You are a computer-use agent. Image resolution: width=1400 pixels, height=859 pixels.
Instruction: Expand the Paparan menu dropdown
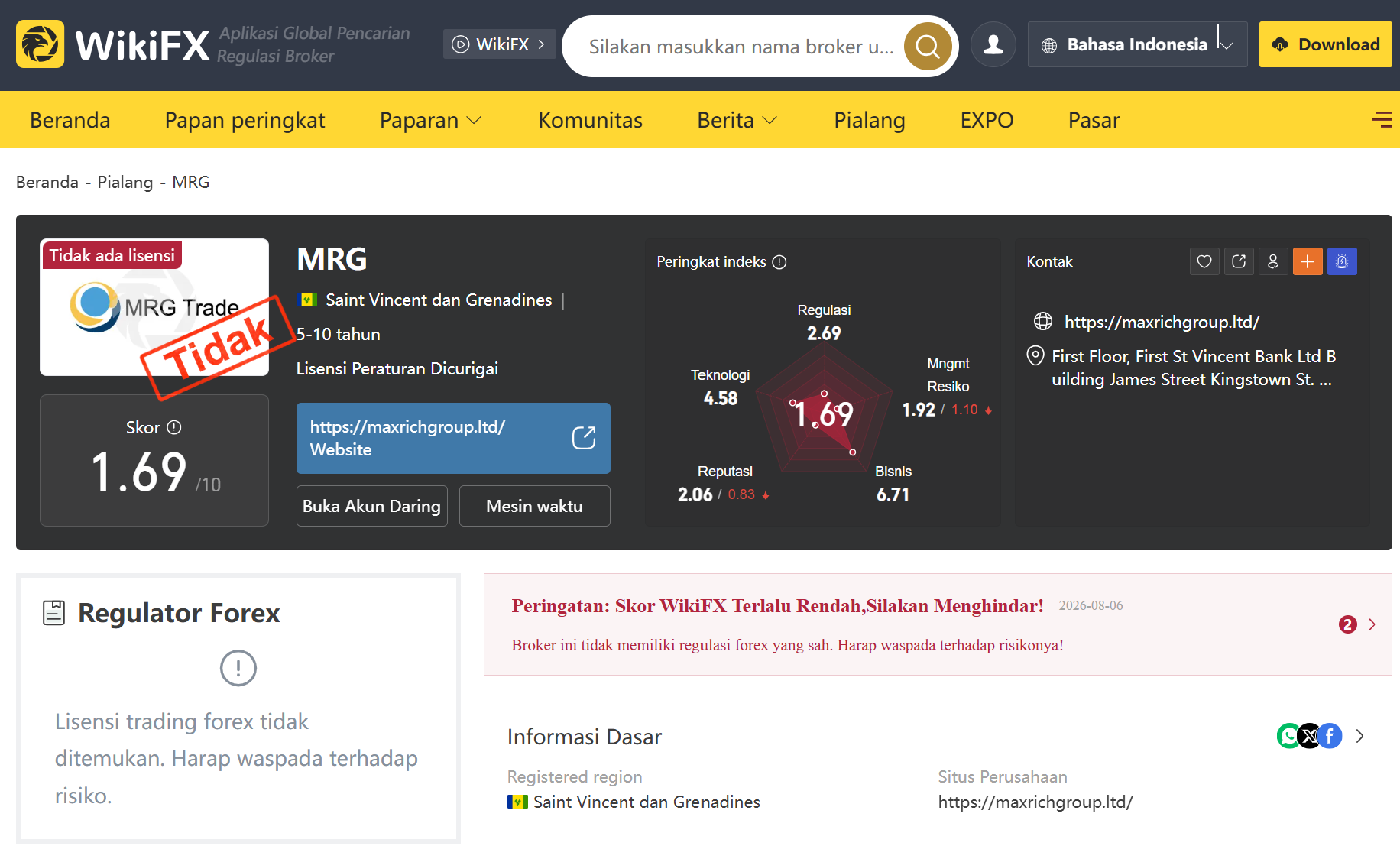430,120
